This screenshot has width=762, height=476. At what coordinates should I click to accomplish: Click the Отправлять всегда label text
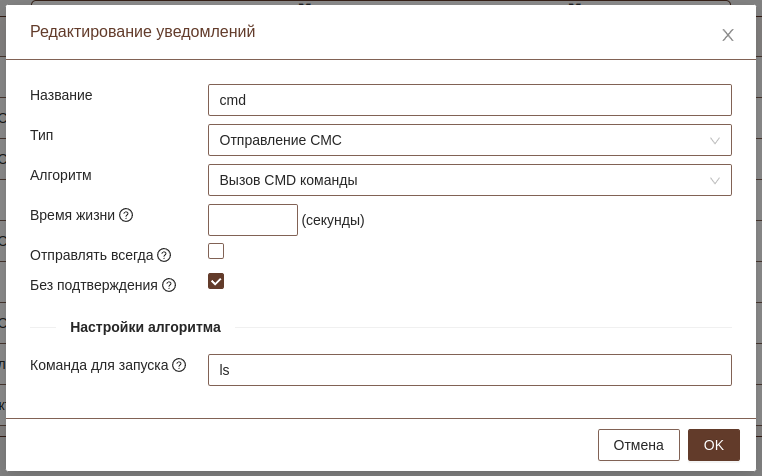[91, 255]
